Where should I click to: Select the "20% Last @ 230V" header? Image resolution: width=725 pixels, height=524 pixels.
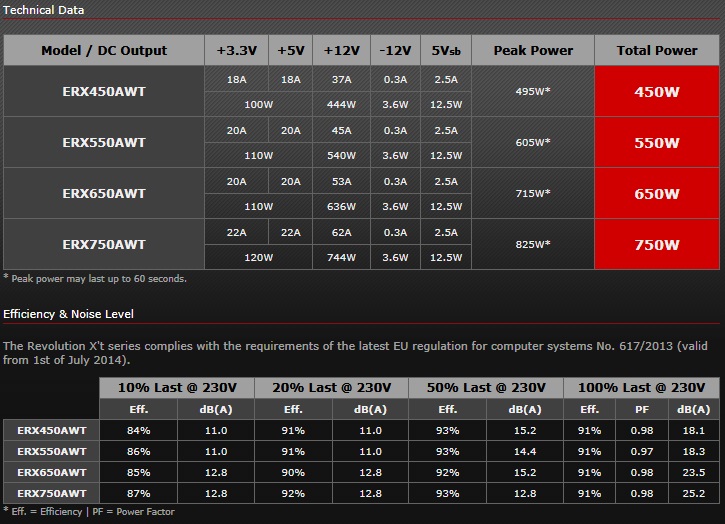tap(331, 387)
